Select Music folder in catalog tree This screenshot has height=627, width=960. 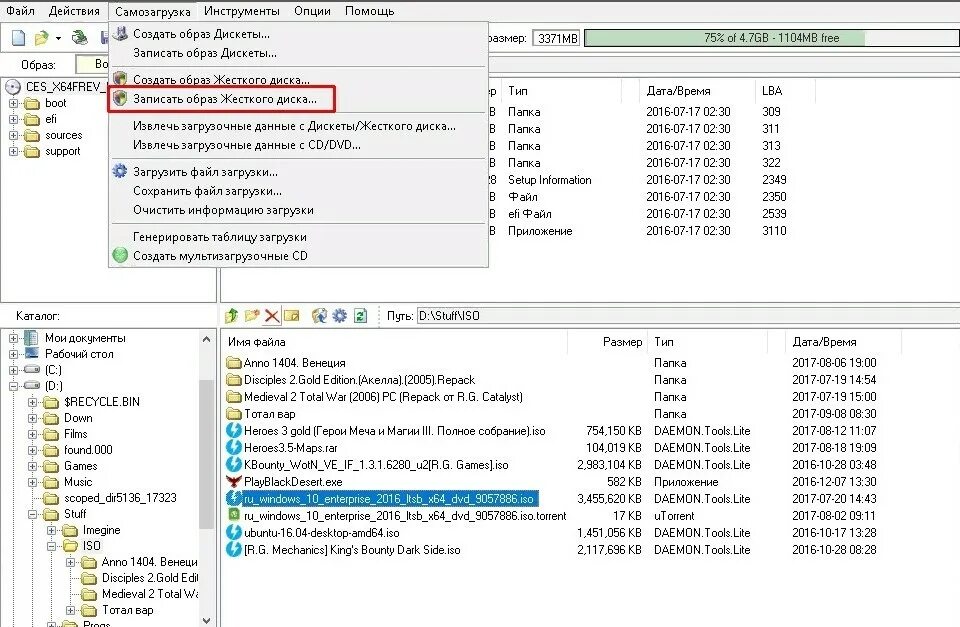(78, 482)
